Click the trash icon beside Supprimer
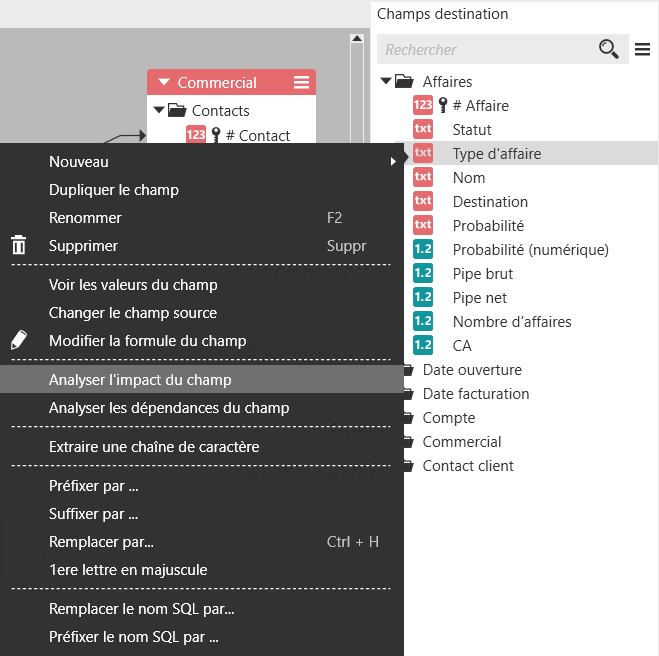 19,245
